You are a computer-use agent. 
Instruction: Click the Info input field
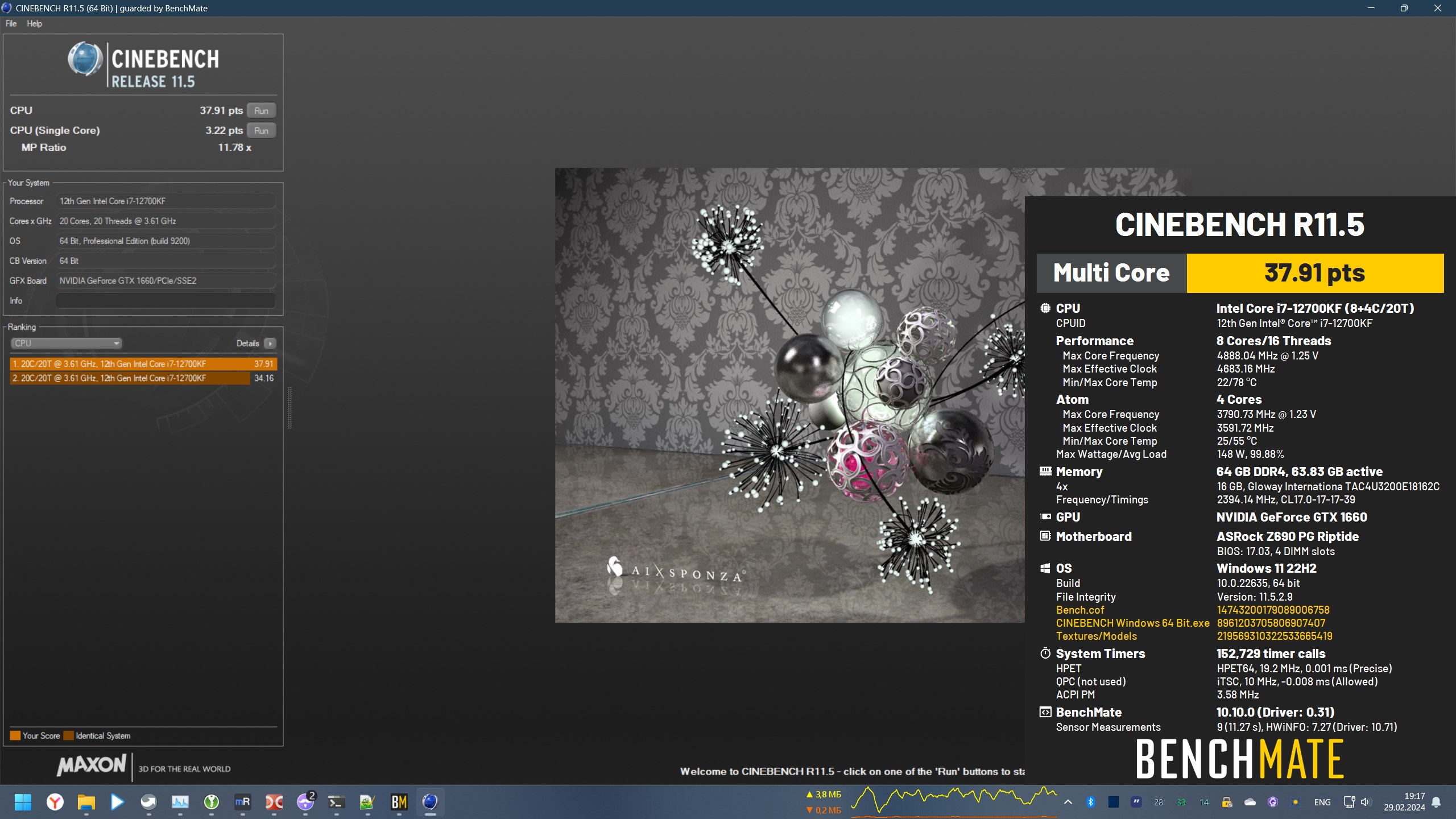click(166, 300)
